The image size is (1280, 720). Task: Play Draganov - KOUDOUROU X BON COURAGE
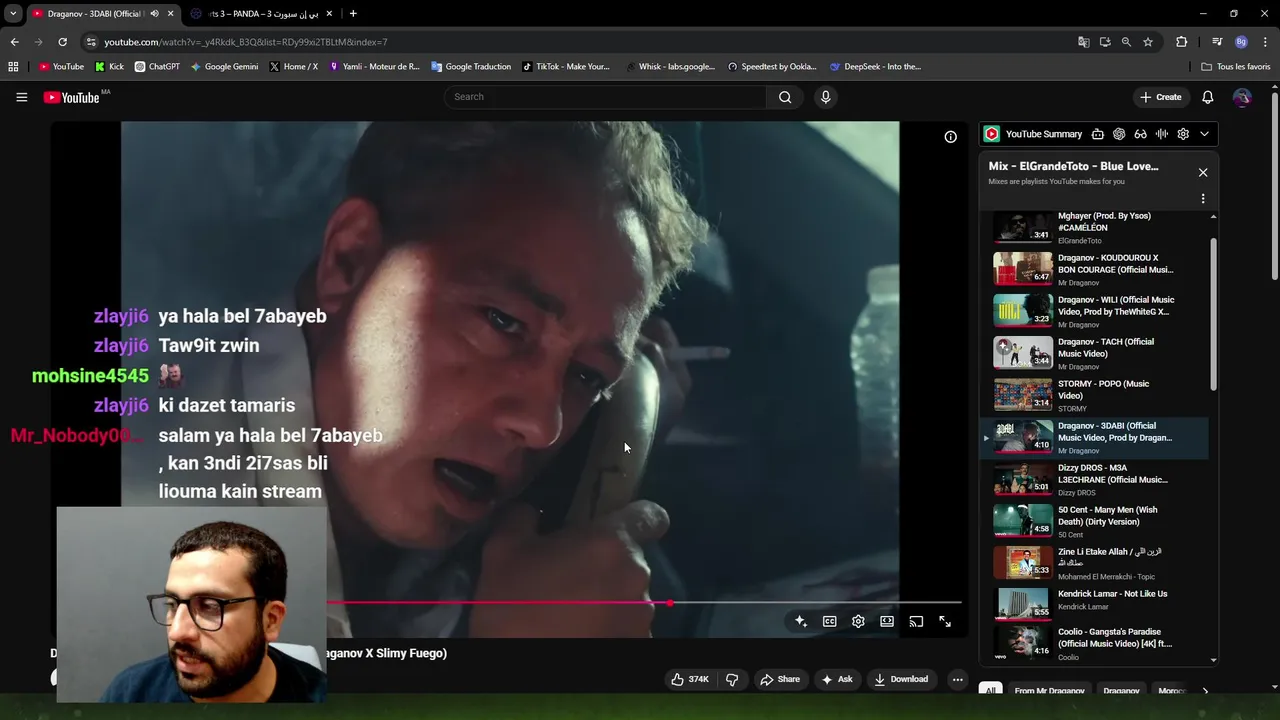[x=1094, y=269]
